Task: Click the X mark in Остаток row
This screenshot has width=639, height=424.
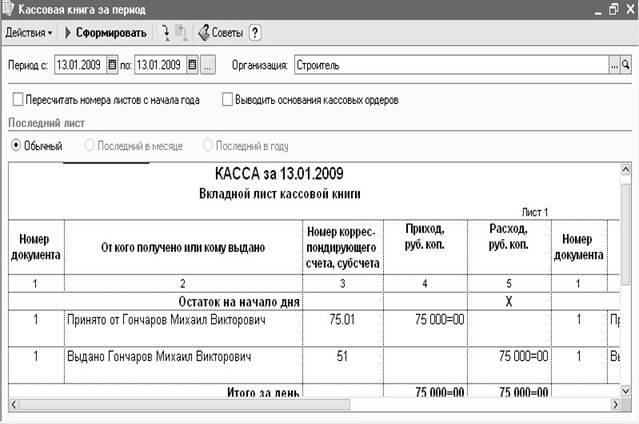Action: 509,302
